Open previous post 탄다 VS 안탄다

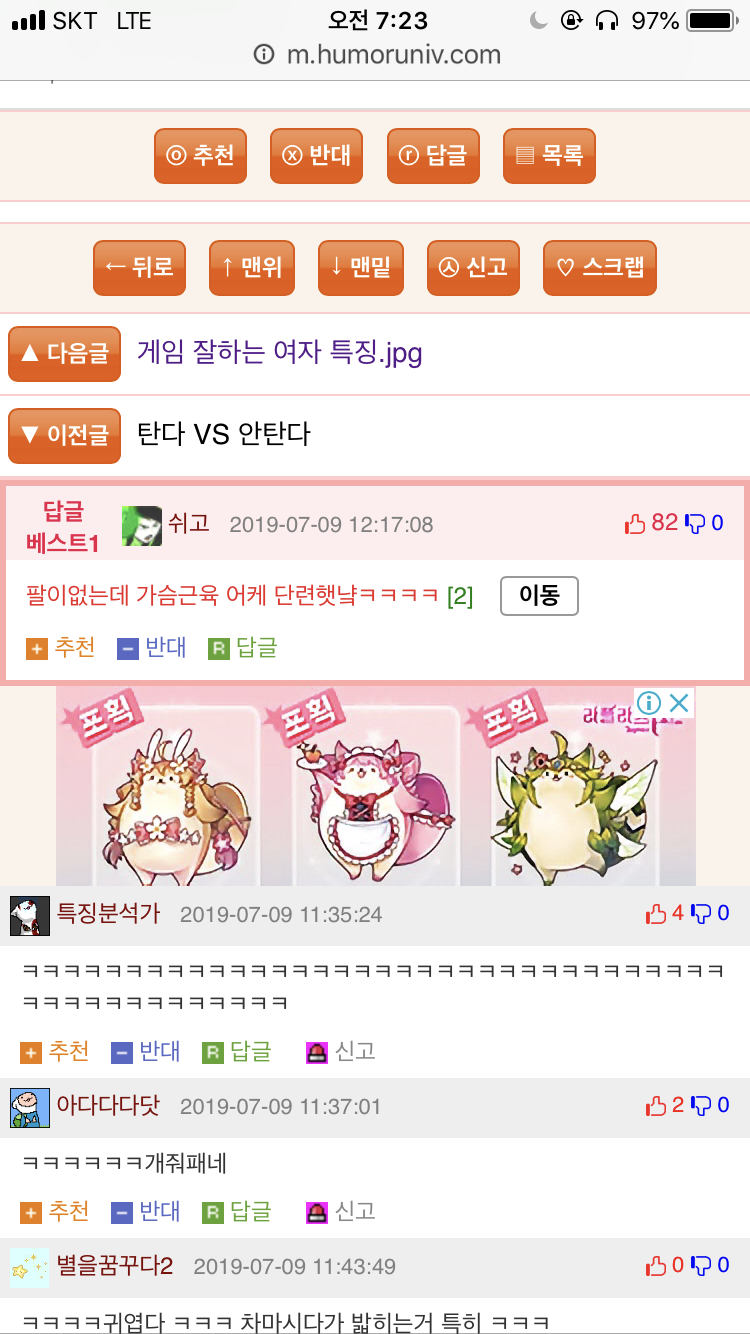point(223,434)
